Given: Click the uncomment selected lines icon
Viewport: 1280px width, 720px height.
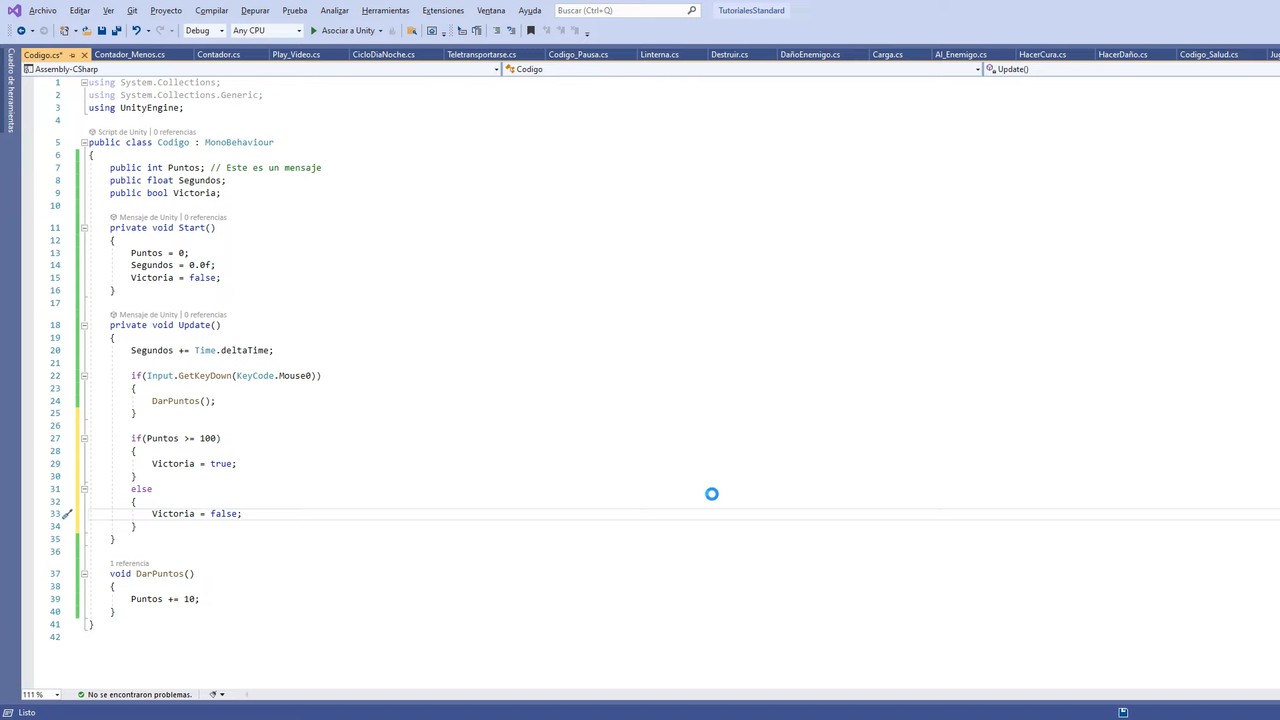Looking at the screenshot, I should (x=511, y=30).
